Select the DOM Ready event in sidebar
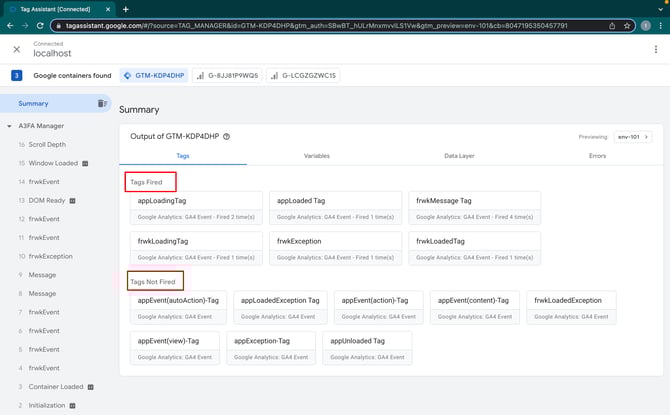Viewport: 670px width, 415px height. (x=47, y=200)
